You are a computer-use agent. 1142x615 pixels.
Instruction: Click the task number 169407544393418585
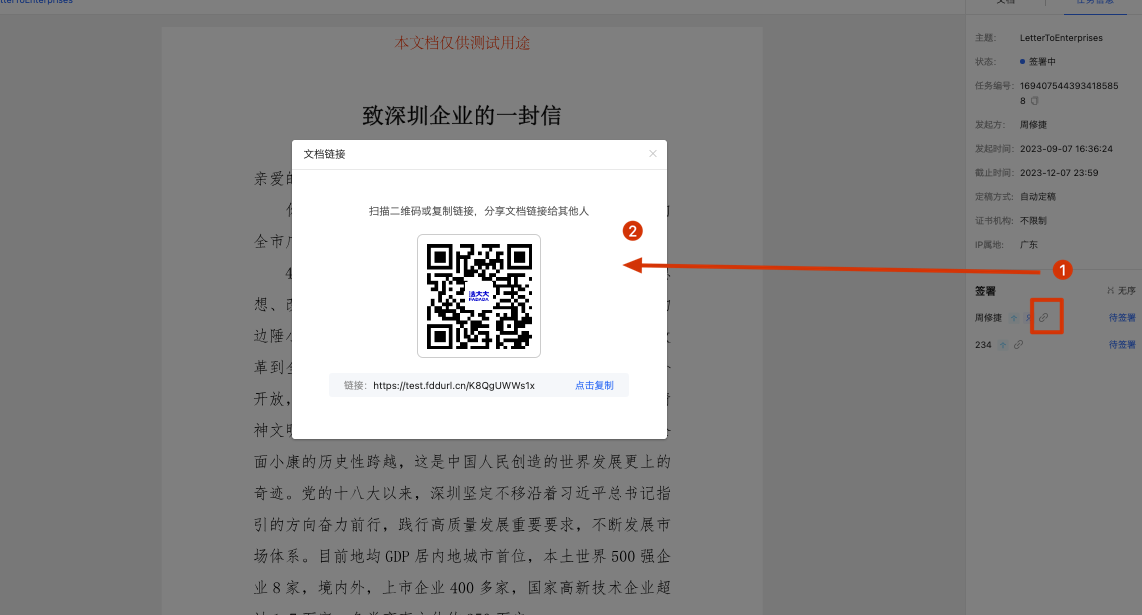pos(1068,86)
